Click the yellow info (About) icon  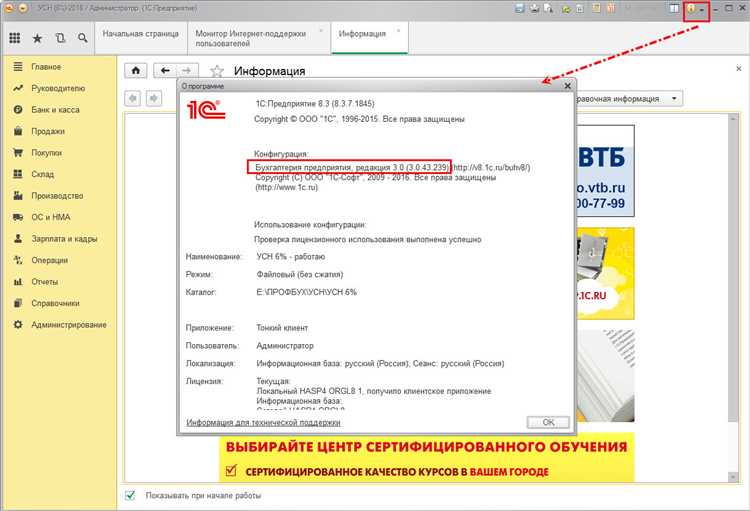tap(691, 9)
